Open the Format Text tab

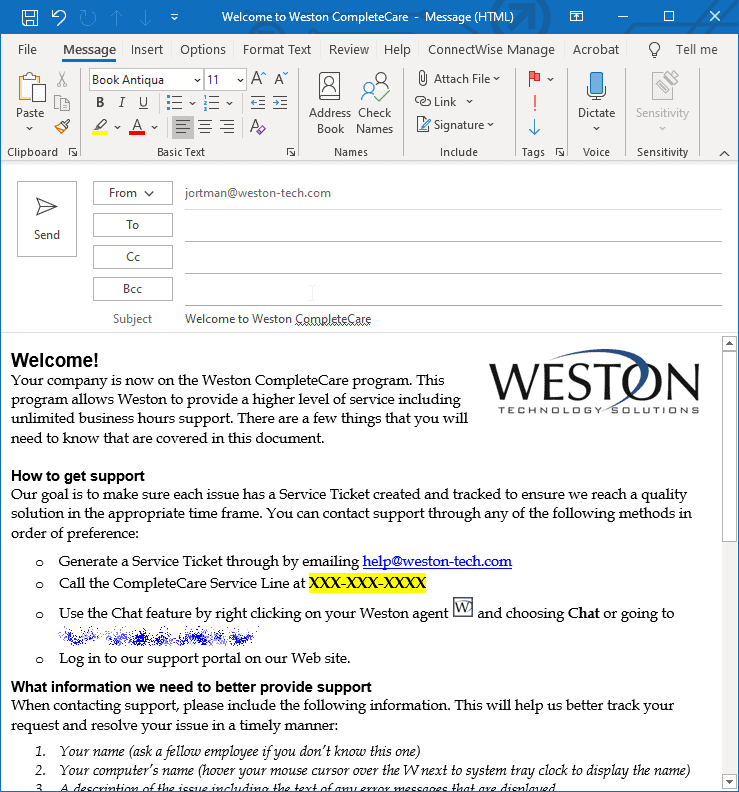[277, 50]
